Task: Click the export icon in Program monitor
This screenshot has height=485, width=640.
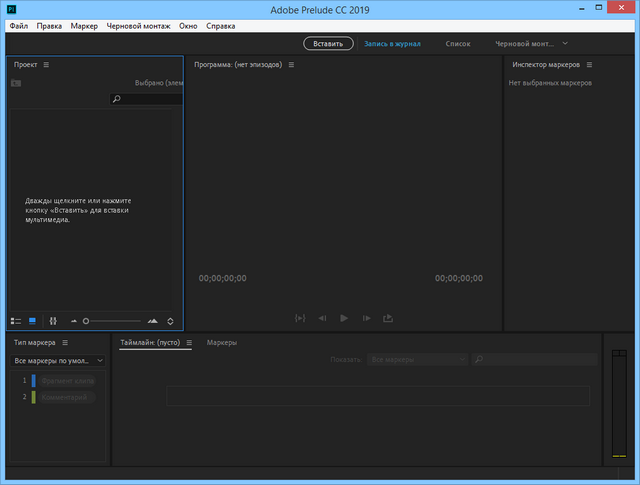Action: [x=388, y=318]
